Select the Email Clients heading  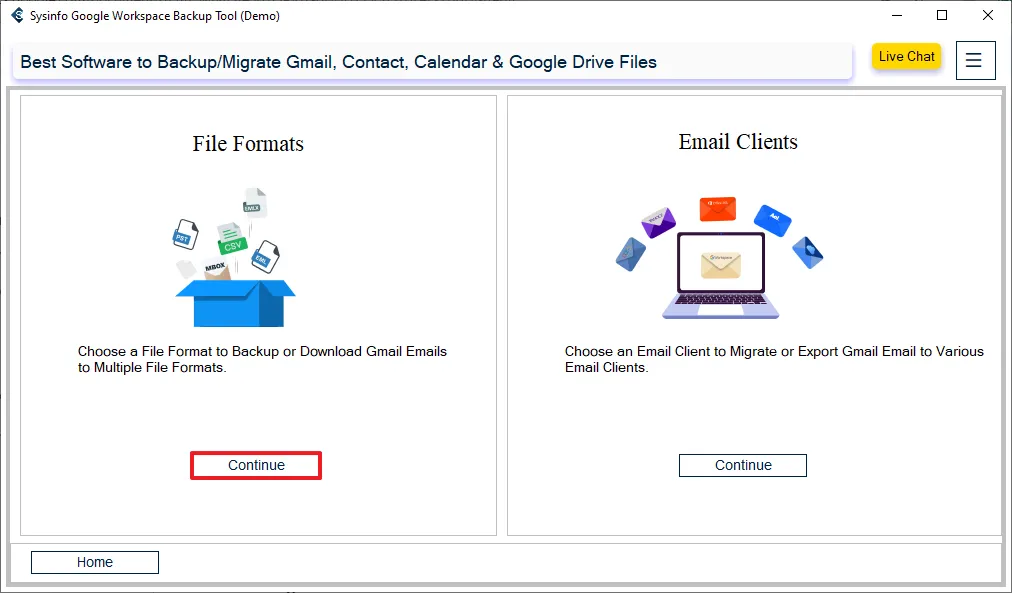pos(738,141)
